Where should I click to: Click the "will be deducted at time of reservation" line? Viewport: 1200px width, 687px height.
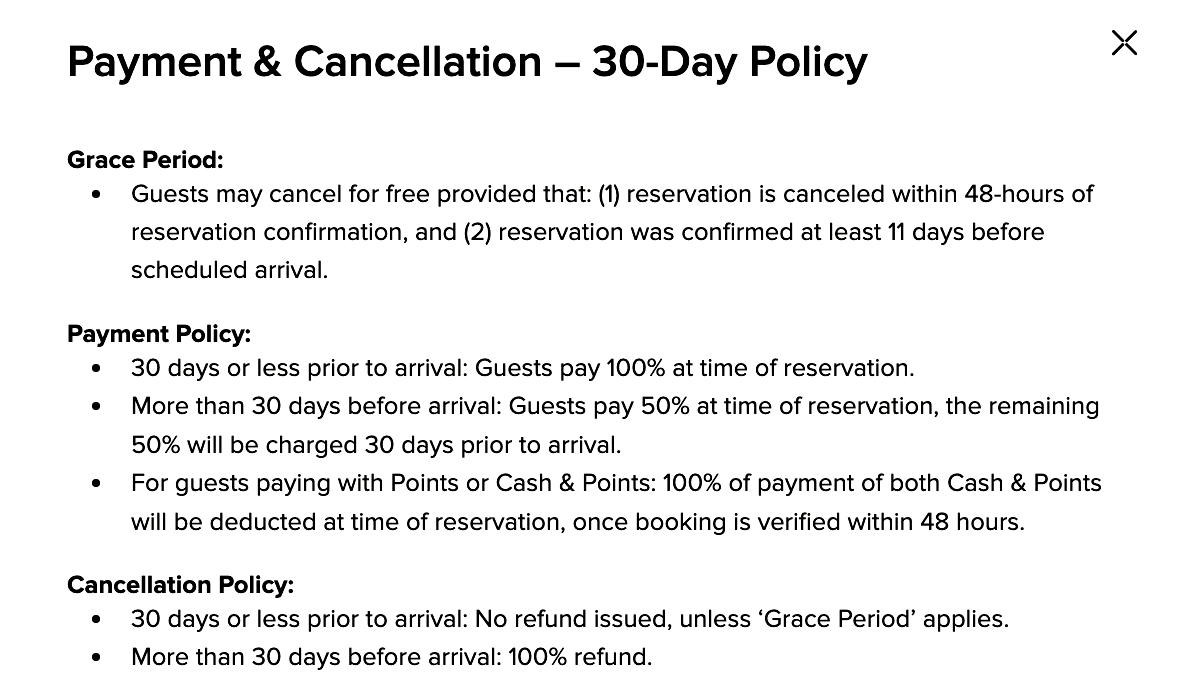click(x=577, y=522)
